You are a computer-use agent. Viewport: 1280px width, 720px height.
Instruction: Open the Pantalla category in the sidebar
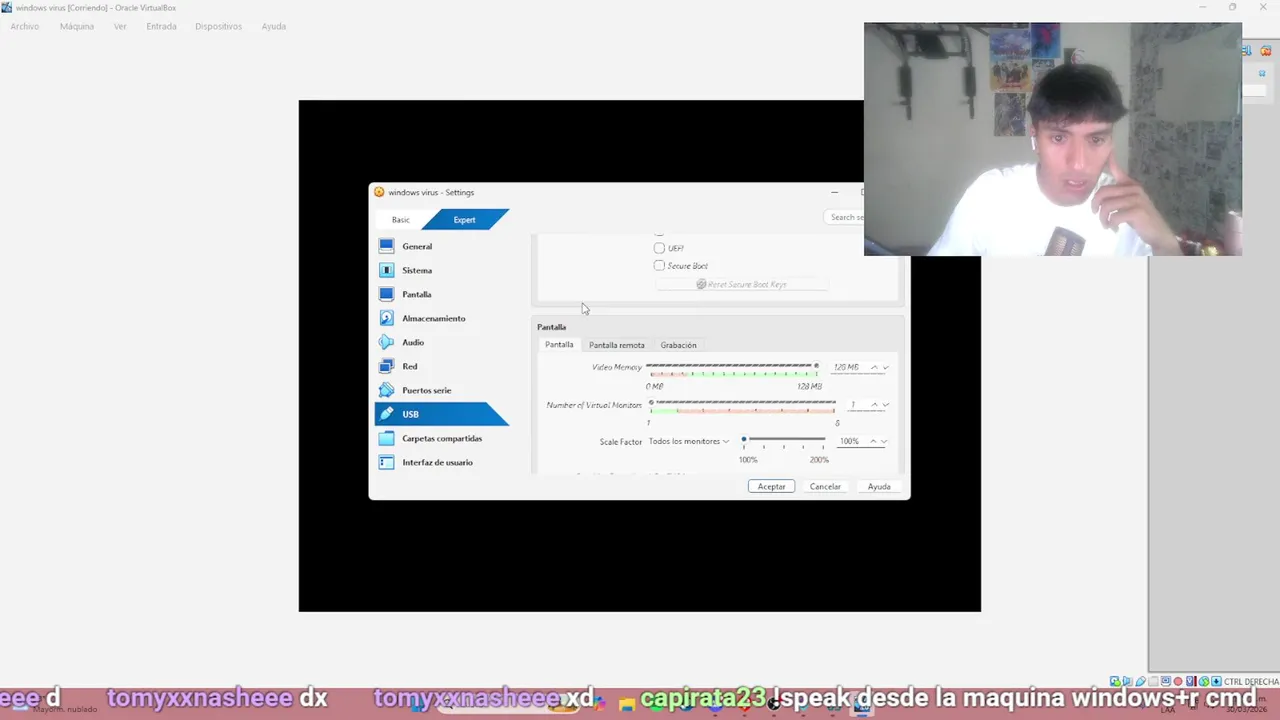(441, 294)
